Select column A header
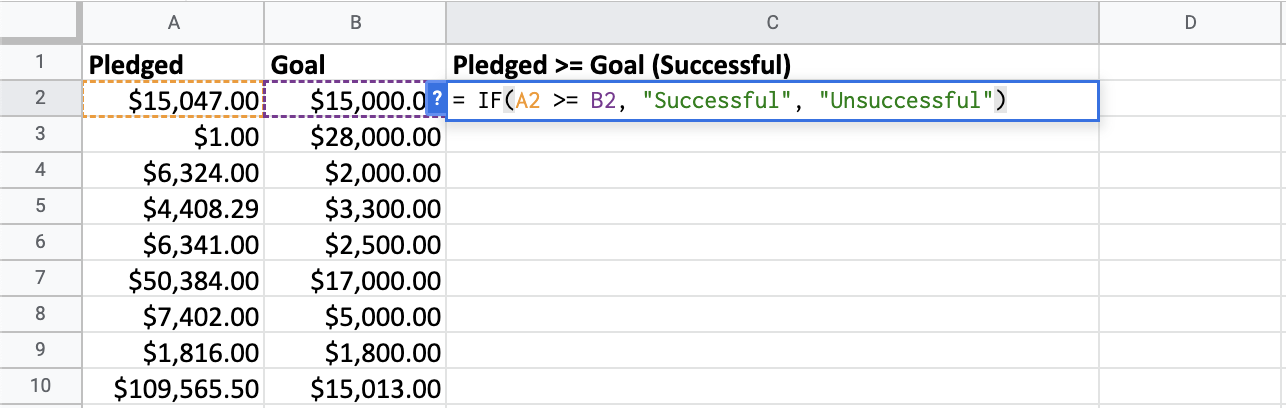This screenshot has width=1286, height=408. [x=173, y=22]
